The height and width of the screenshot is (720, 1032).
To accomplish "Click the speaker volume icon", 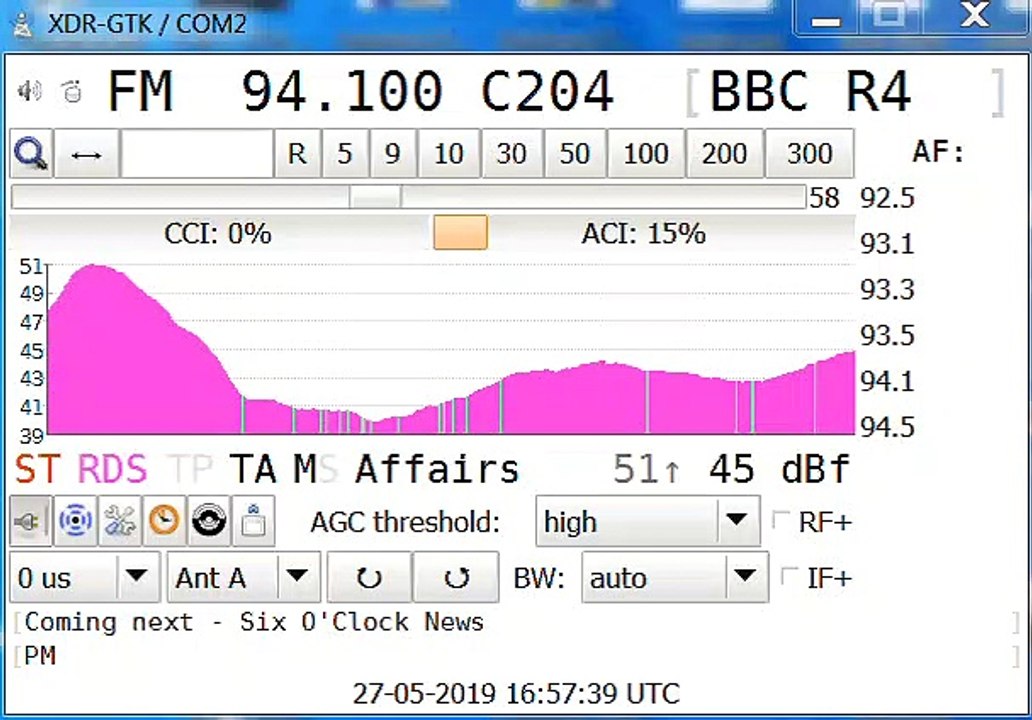I will point(30,91).
